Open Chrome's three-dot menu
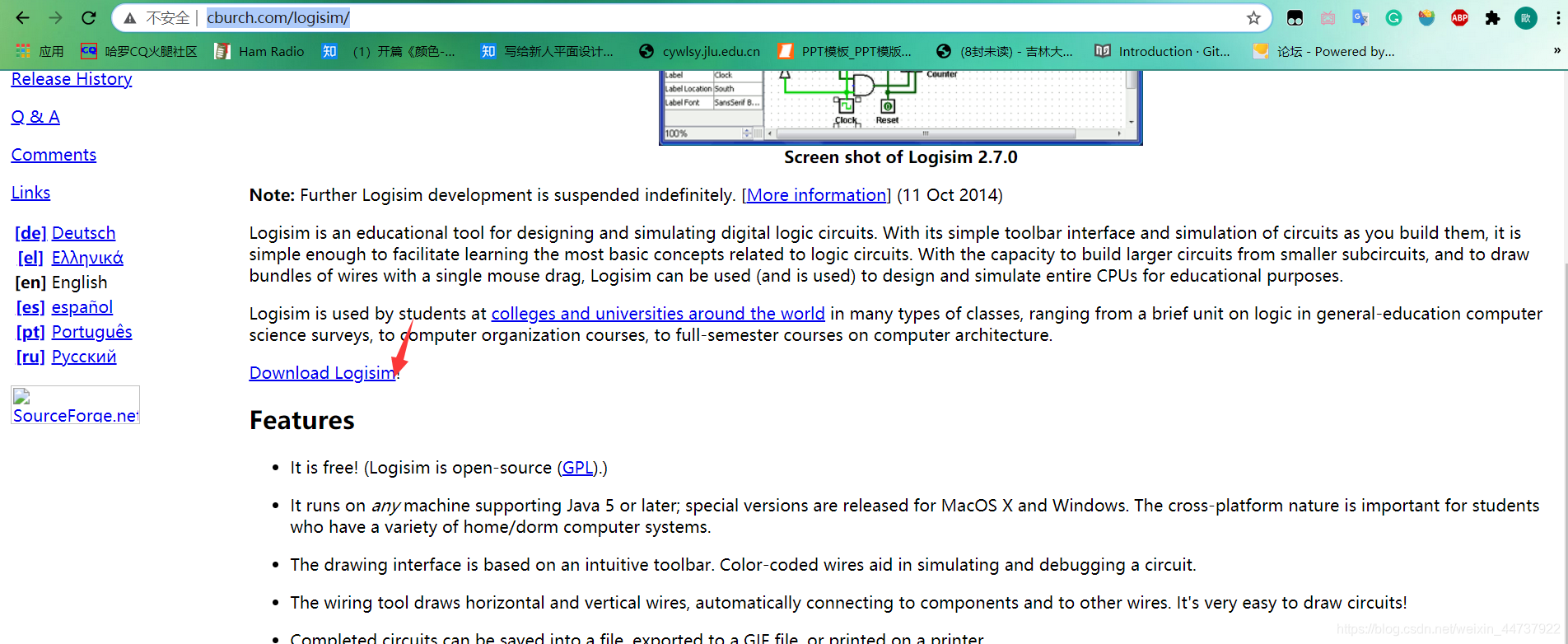This screenshot has height=644, width=1568. (x=1557, y=17)
